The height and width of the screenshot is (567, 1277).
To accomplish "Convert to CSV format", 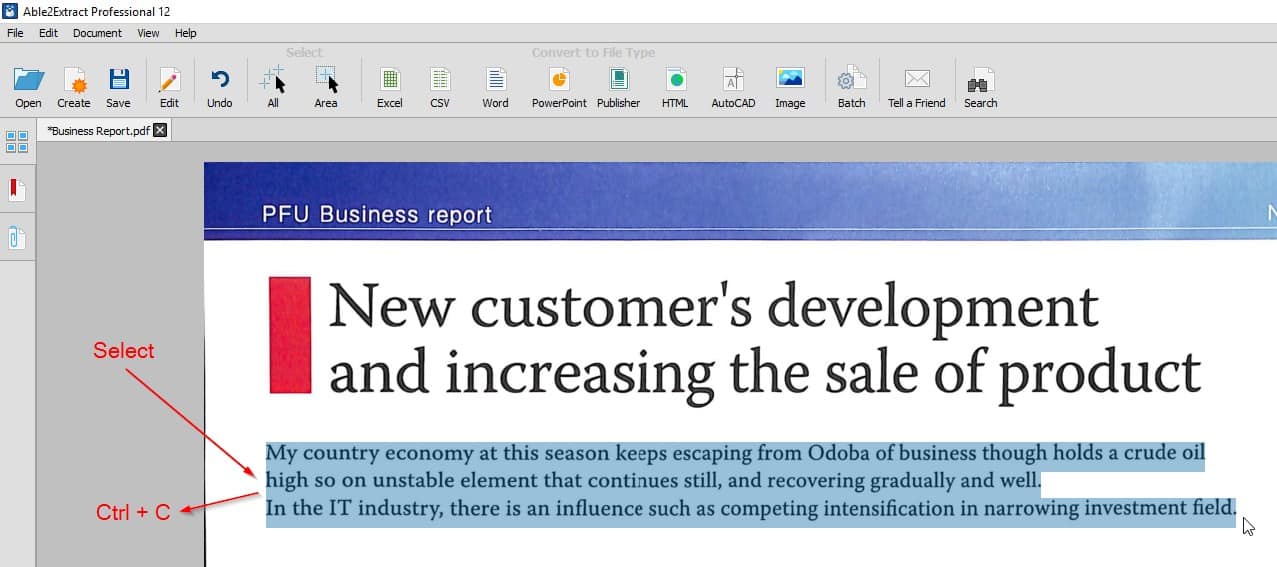I will pyautogui.click(x=440, y=80).
